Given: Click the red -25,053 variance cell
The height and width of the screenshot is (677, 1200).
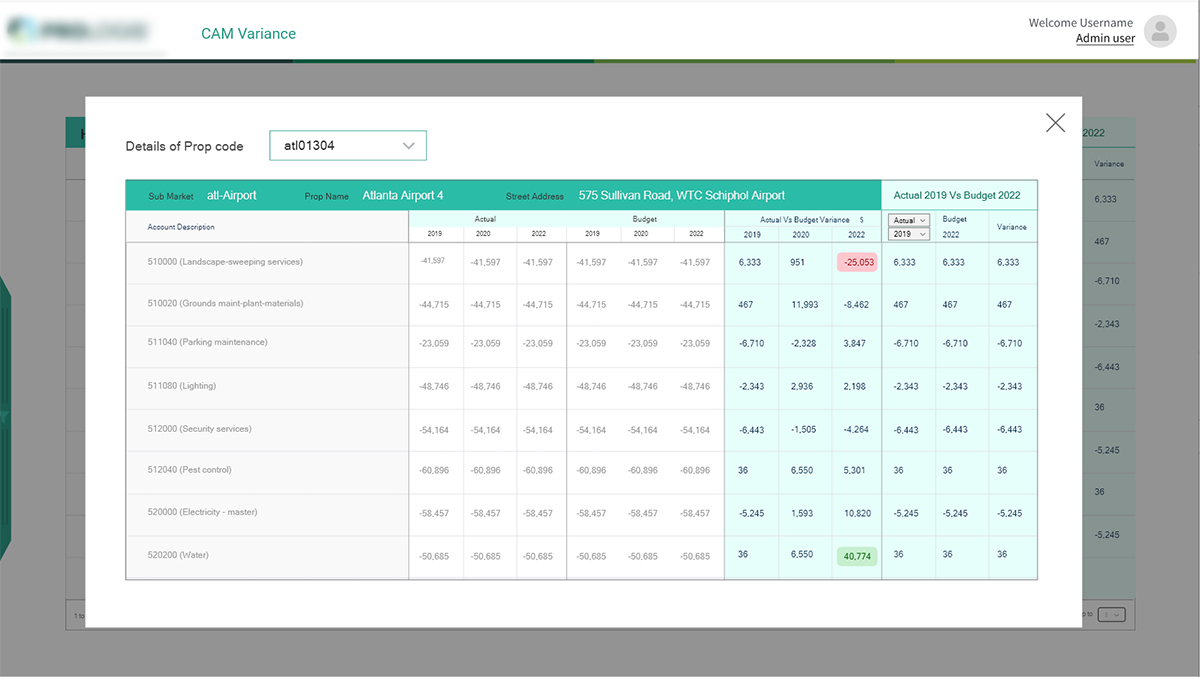Looking at the screenshot, I should pos(857,262).
